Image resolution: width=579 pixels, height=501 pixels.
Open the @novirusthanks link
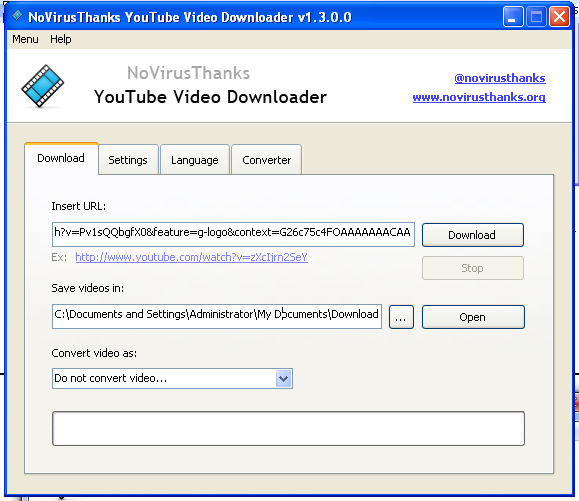coord(500,78)
